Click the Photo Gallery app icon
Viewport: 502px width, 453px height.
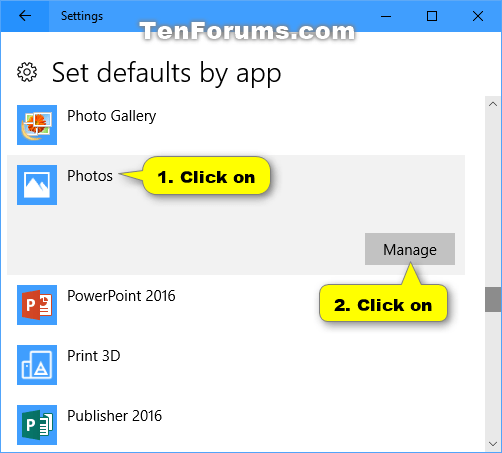(37, 125)
